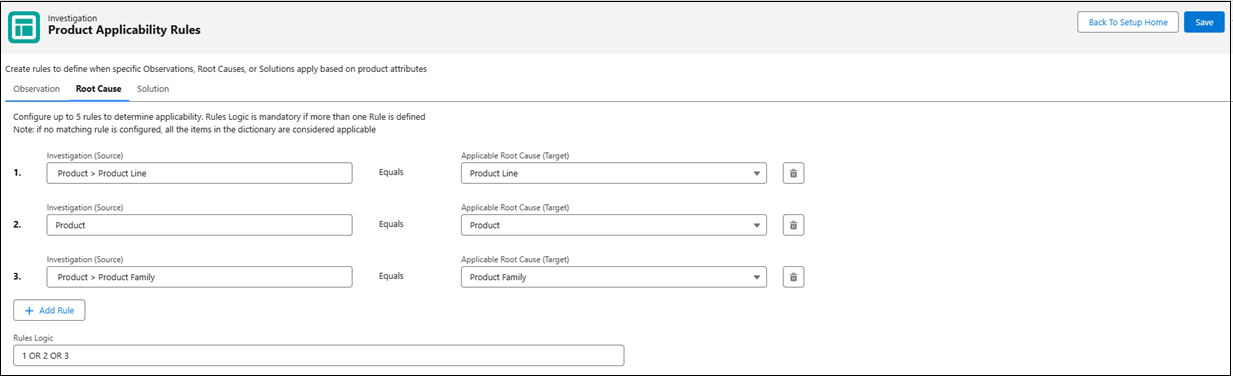The width and height of the screenshot is (1233, 378).
Task: Delete rule 3 with trash icon
Action: tap(793, 277)
